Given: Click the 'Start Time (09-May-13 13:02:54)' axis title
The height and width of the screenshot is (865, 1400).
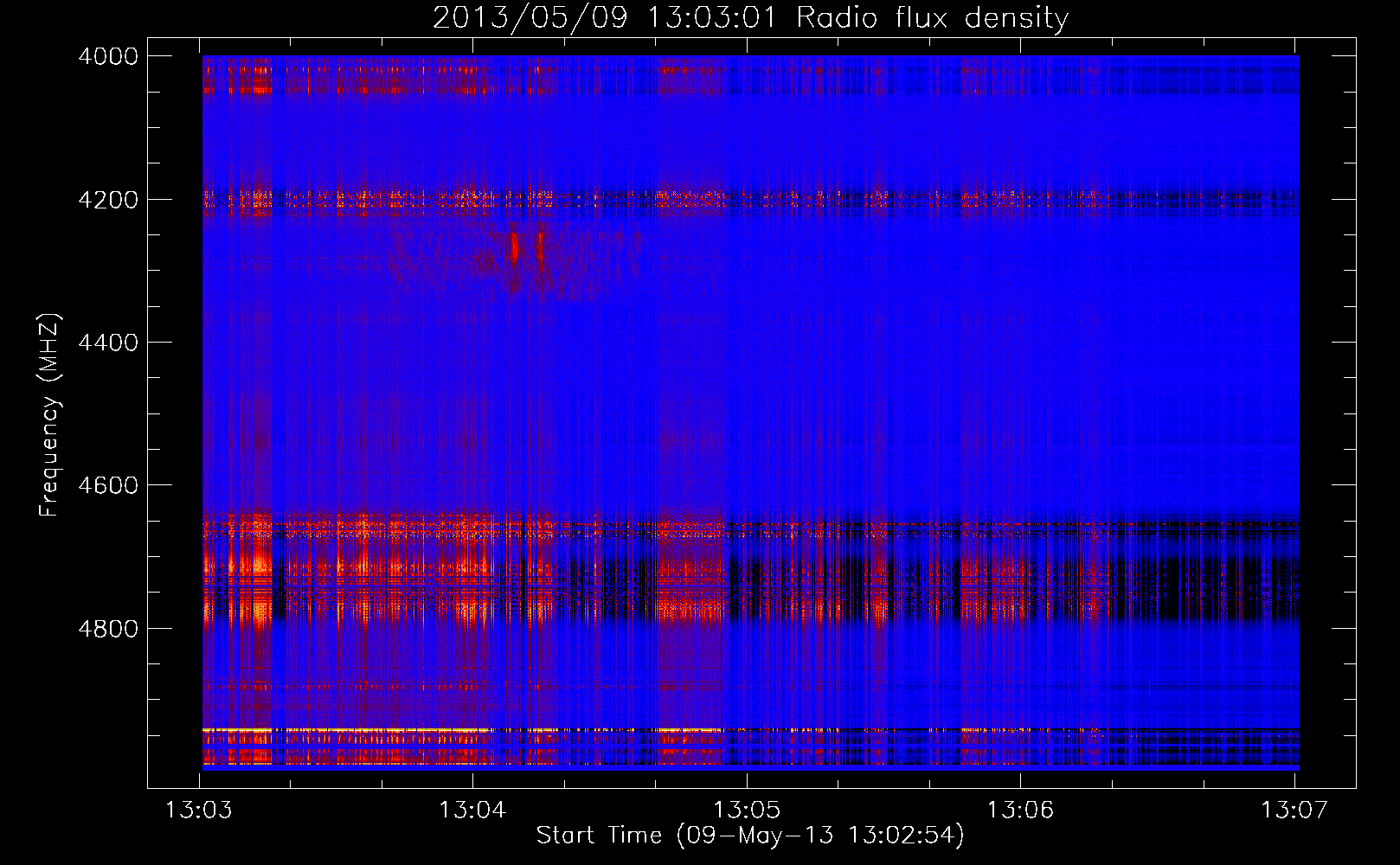Looking at the screenshot, I should coord(750,836).
